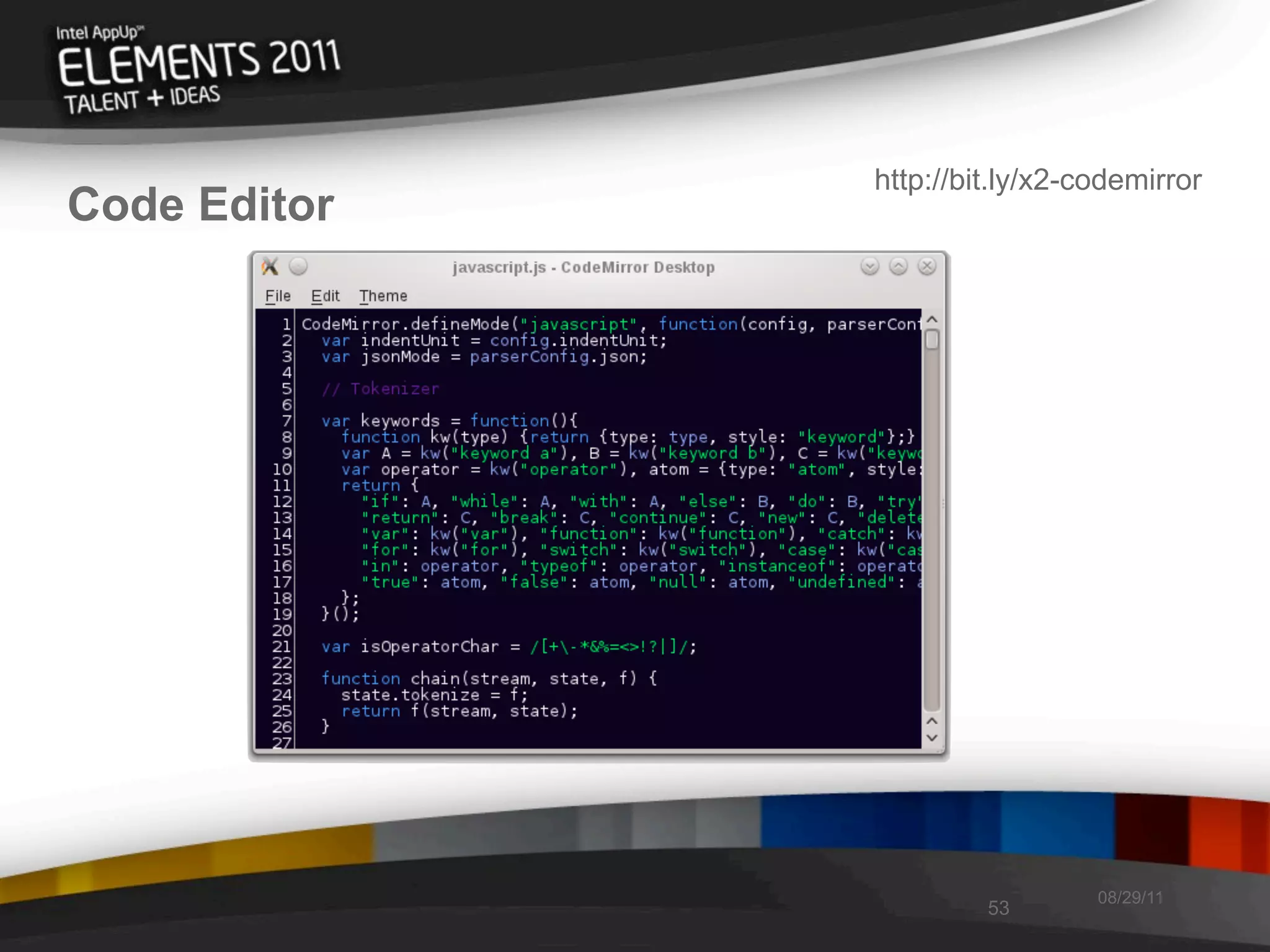
Task: Click line number 21 in gutter
Action: [282, 646]
